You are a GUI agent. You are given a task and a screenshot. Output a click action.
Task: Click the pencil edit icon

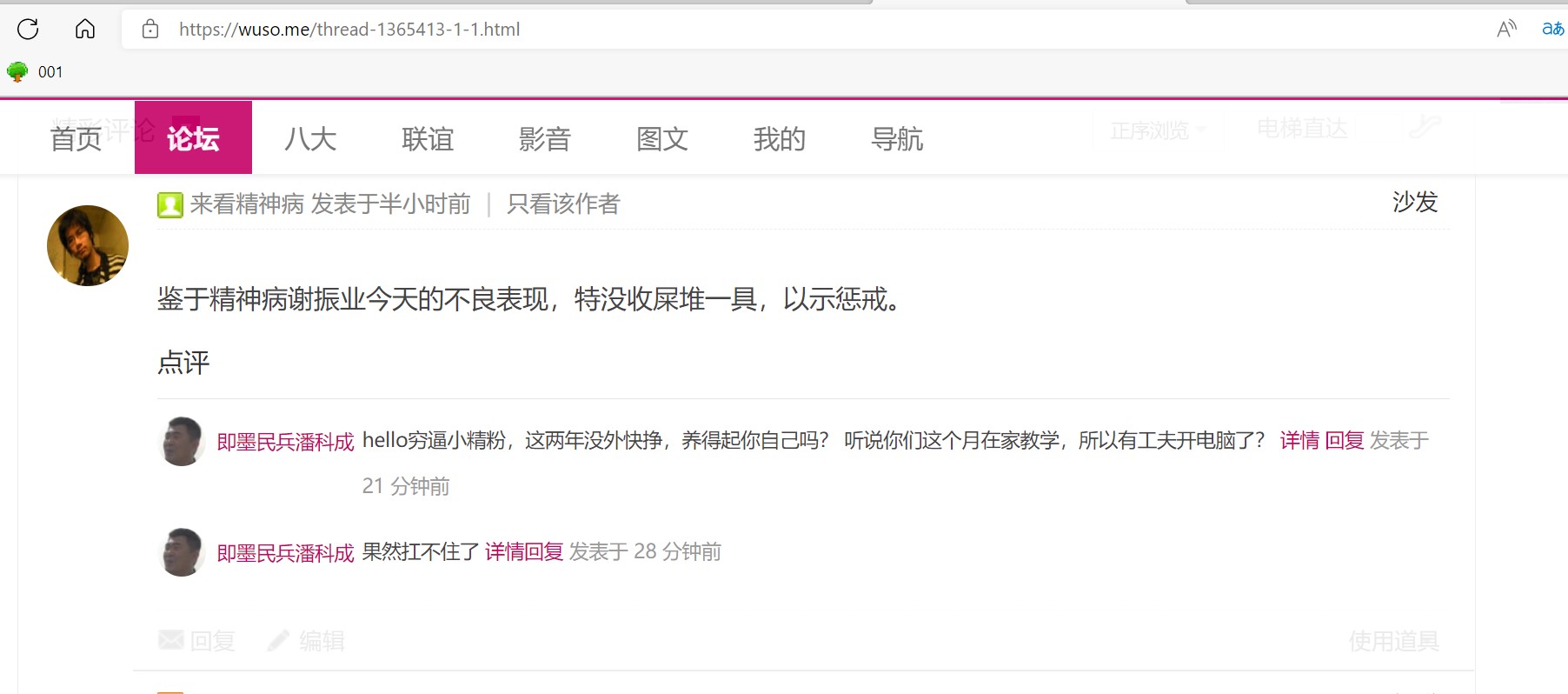pyautogui.click(x=278, y=641)
